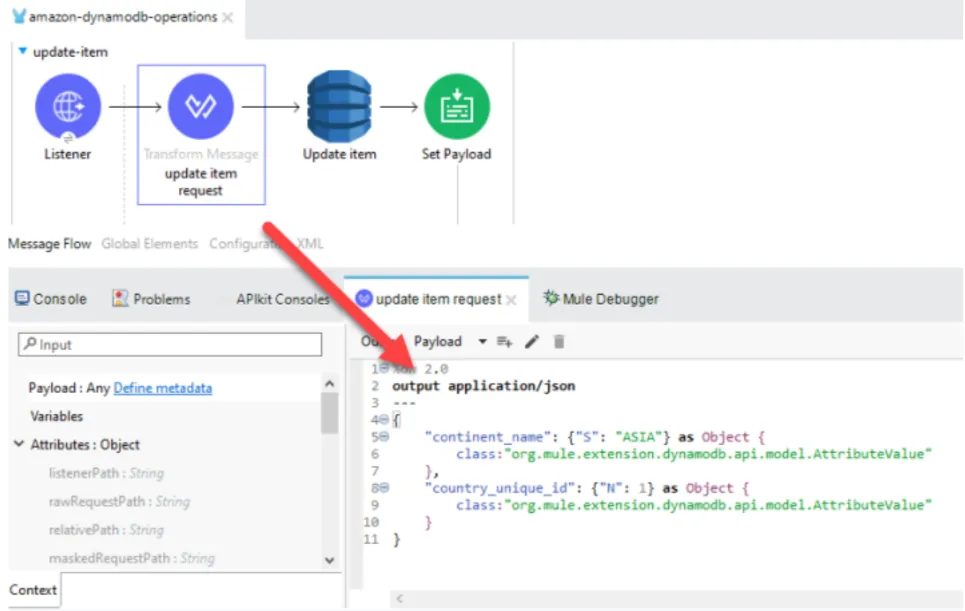The width and height of the screenshot is (965, 611).
Task: Click the trash delete target icon
Action: tap(559, 341)
